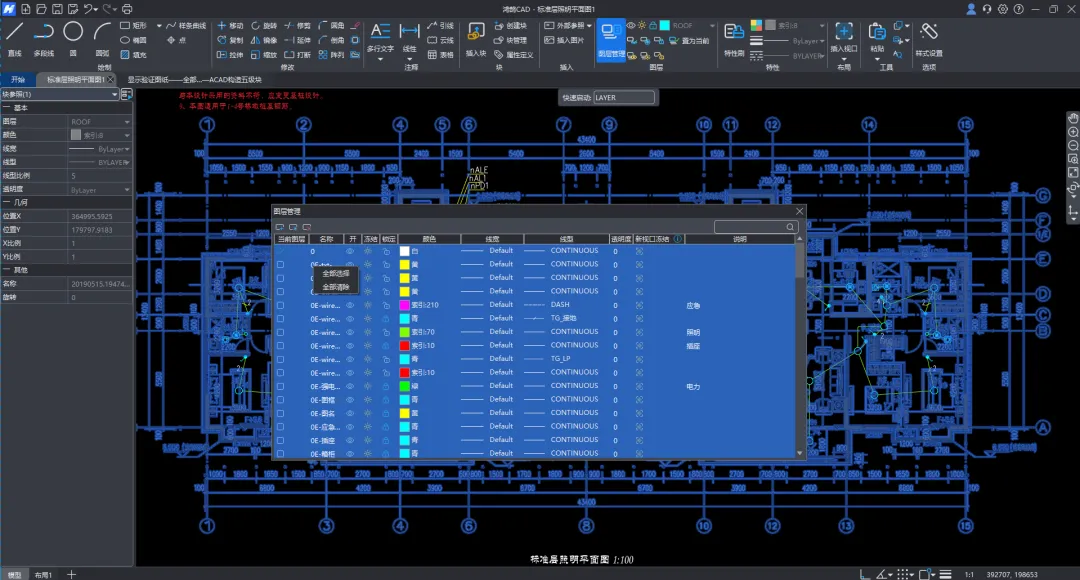
Task: Expand the 线性 dimension dropdown arrow
Action: point(409,59)
